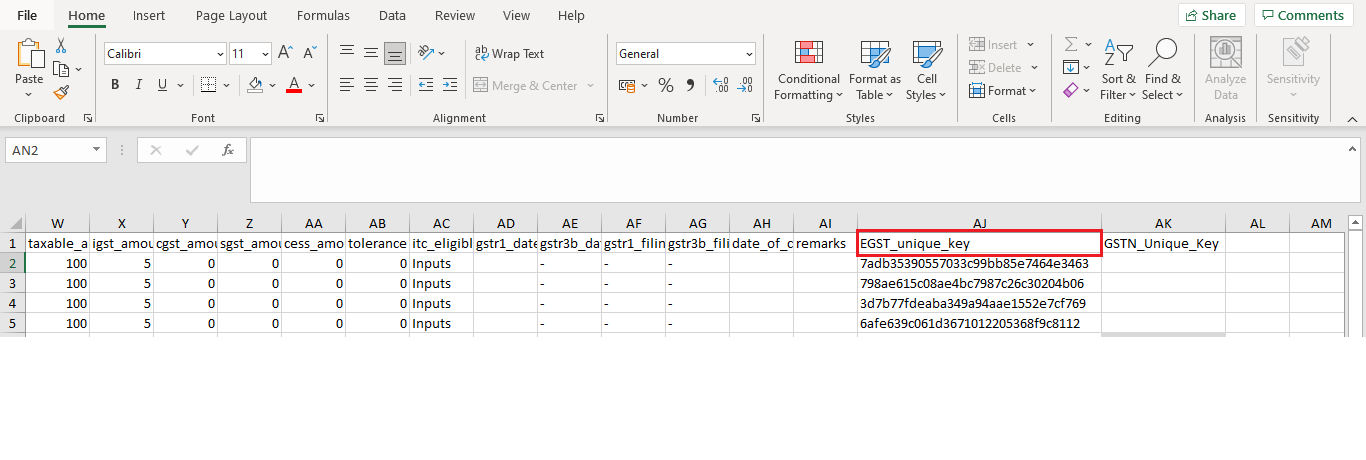Open the Name Box dropdown arrow
The image size is (1366, 460).
(x=97, y=150)
